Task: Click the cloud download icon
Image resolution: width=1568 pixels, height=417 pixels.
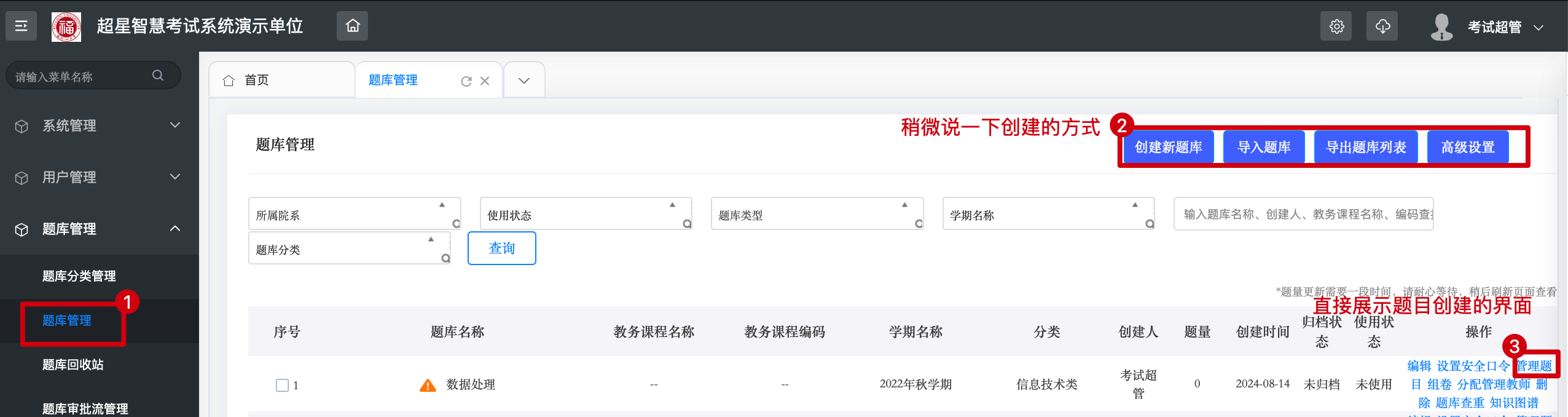Action: (x=1382, y=26)
